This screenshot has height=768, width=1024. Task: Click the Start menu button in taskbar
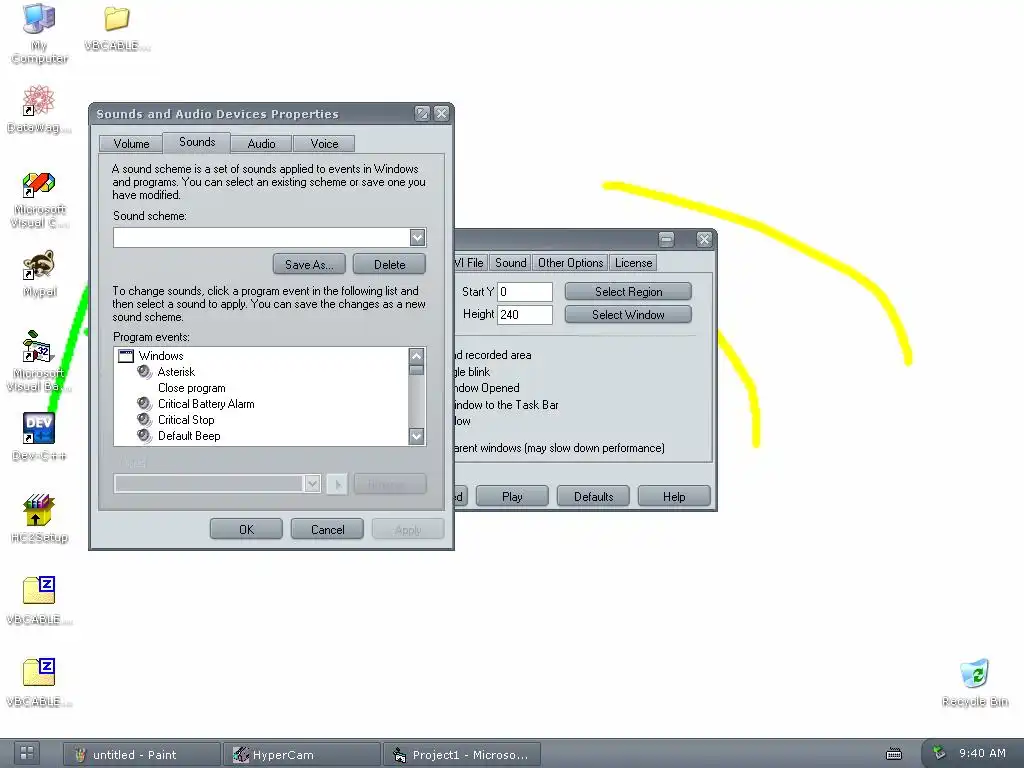(x=27, y=753)
